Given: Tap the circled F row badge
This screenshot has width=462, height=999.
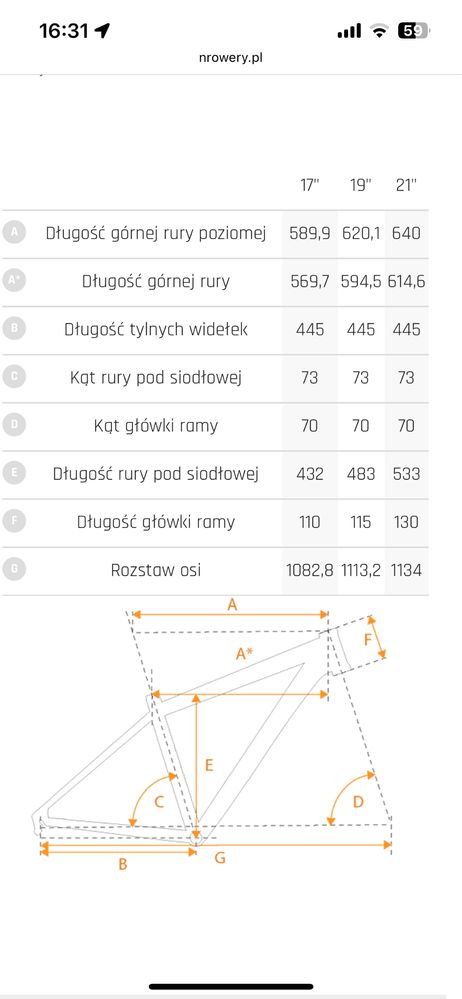Looking at the screenshot, I should pyautogui.click(x=13, y=521).
